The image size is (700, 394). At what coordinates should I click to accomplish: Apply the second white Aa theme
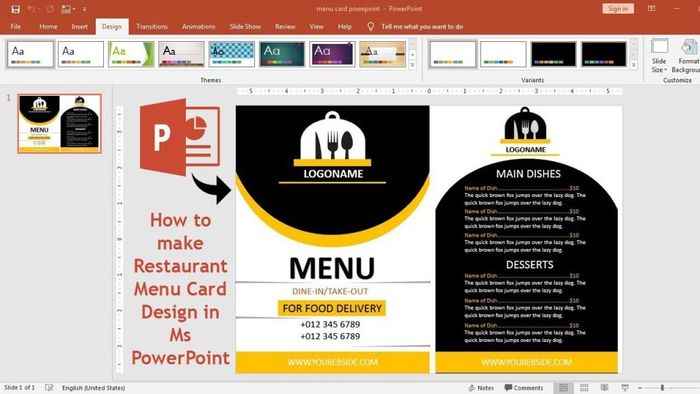[x=80, y=54]
